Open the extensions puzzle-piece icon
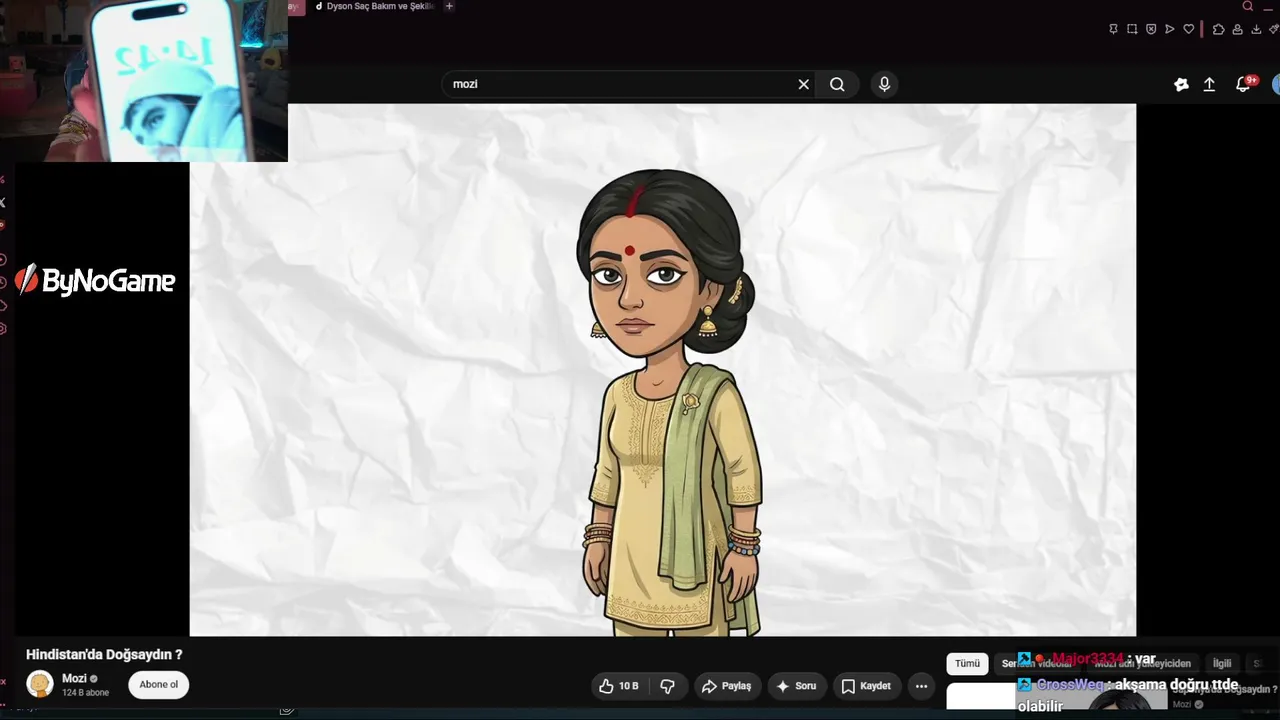Screen dimensions: 1280x720 pyautogui.click(x=1218, y=29)
